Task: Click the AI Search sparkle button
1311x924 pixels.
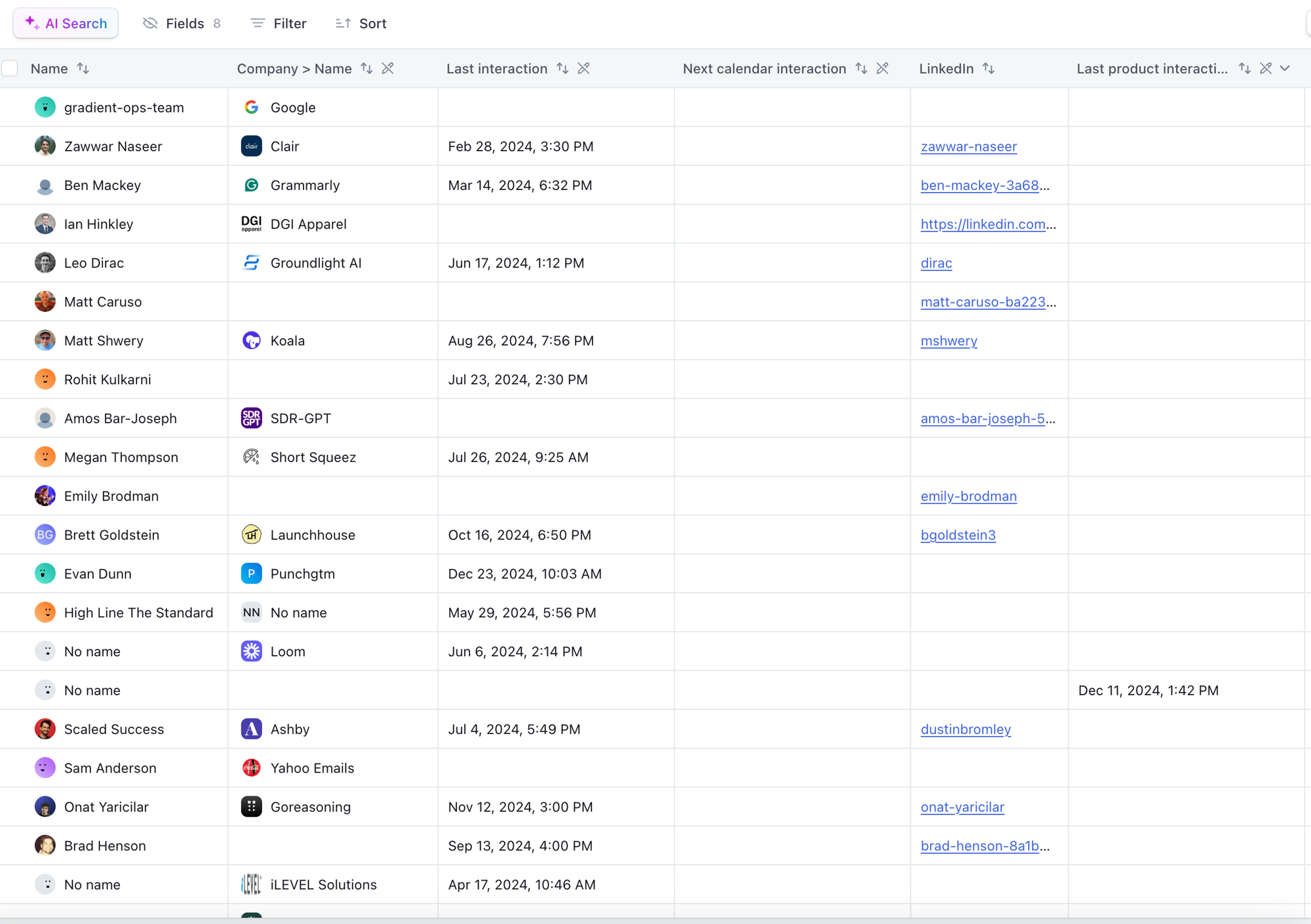Action: [x=66, y=24]
